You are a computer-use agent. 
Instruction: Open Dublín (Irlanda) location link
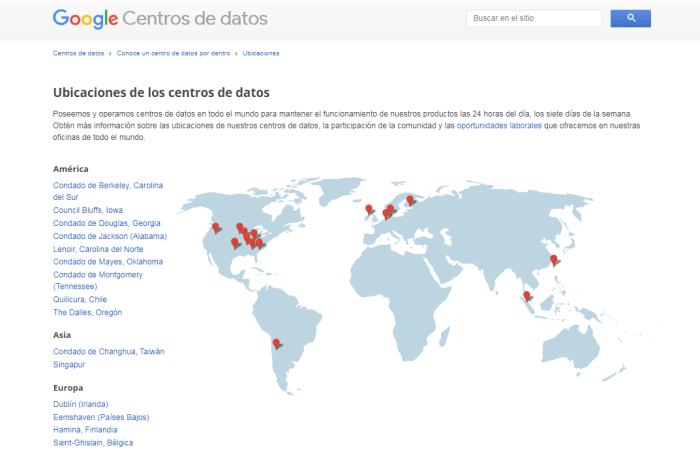click(80, 404)
